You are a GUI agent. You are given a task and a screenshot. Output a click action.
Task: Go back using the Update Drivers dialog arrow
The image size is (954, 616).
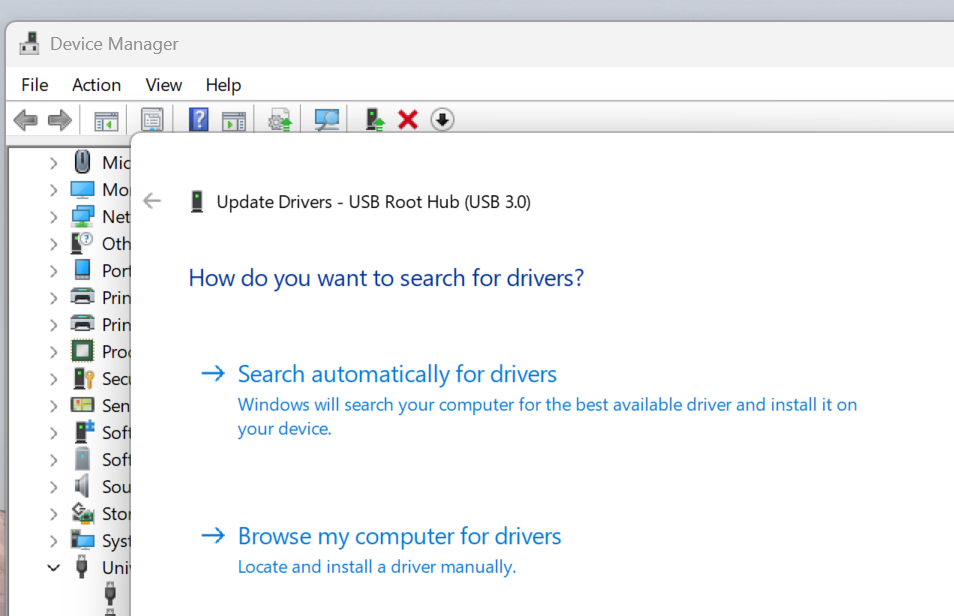152,201
